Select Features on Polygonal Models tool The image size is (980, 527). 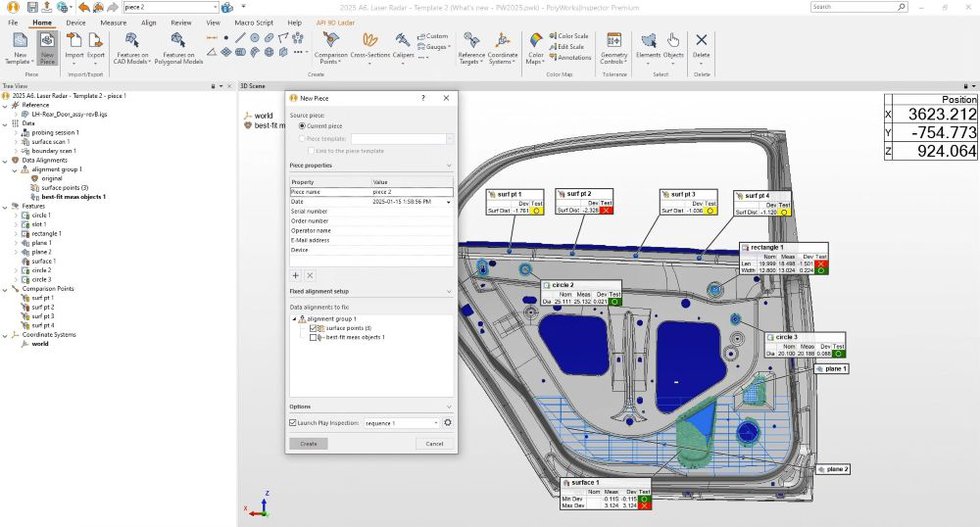pos(179,48)
